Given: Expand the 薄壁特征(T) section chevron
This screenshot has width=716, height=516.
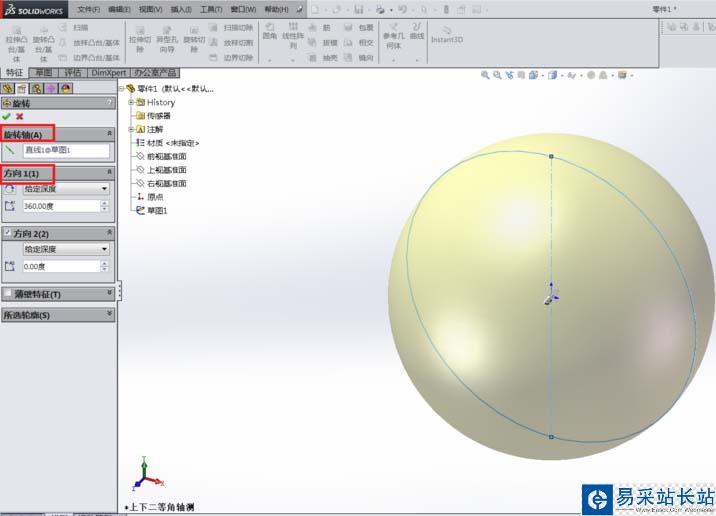Looking at the screenshot, I should point(110,293).
